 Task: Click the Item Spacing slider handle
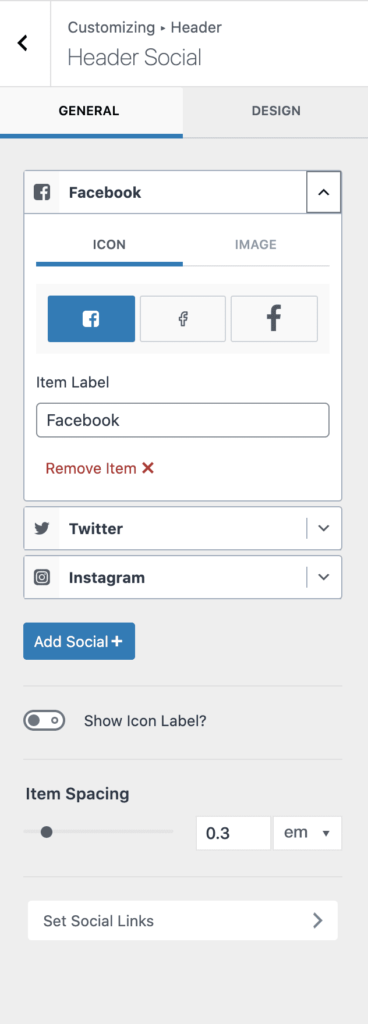pyautogui.click(x=46, y=832)
